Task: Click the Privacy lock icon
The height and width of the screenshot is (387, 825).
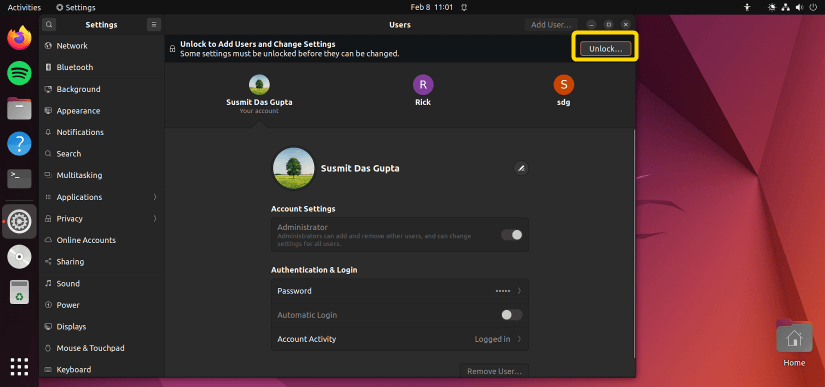Action: [48, 219]
